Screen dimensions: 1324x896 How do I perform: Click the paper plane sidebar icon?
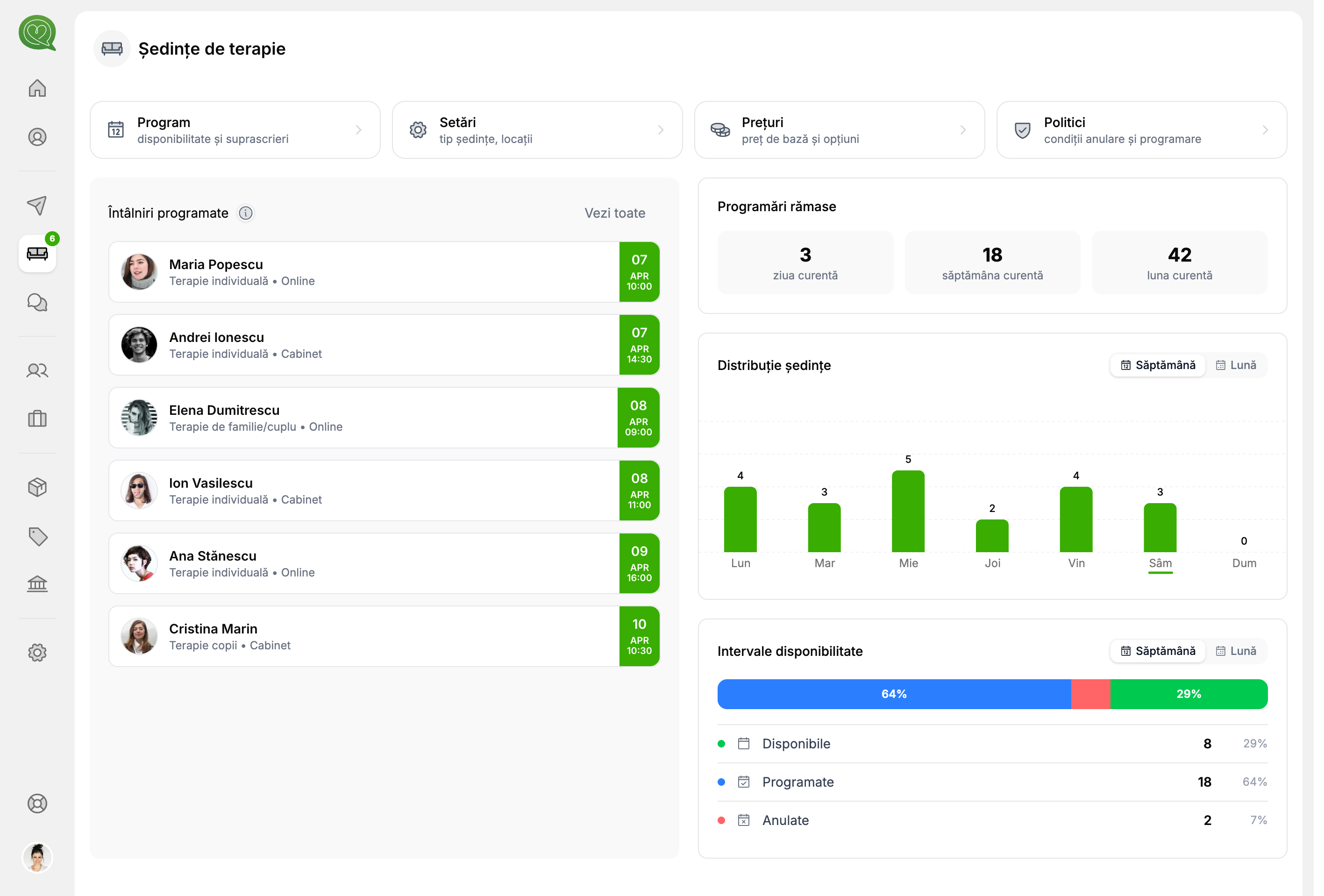pyautogui.click(x=37, y=206)
